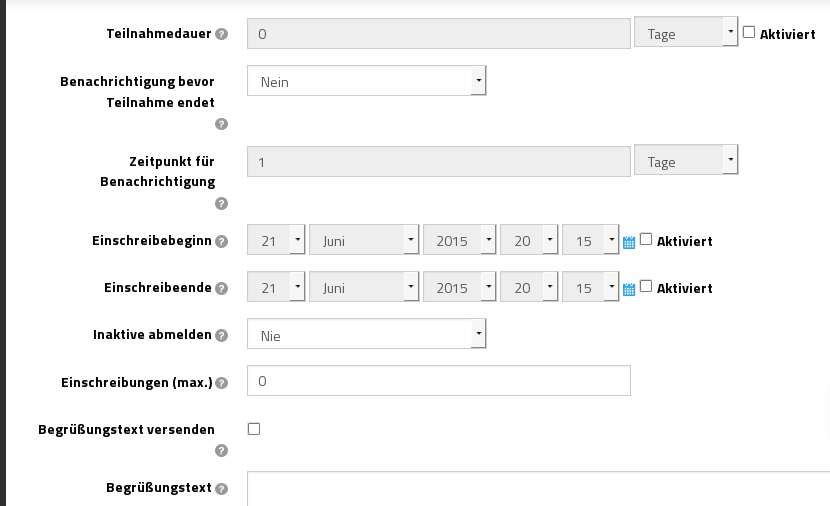Click help icon beside Einschreibungen (max.)

pos(221,383)
